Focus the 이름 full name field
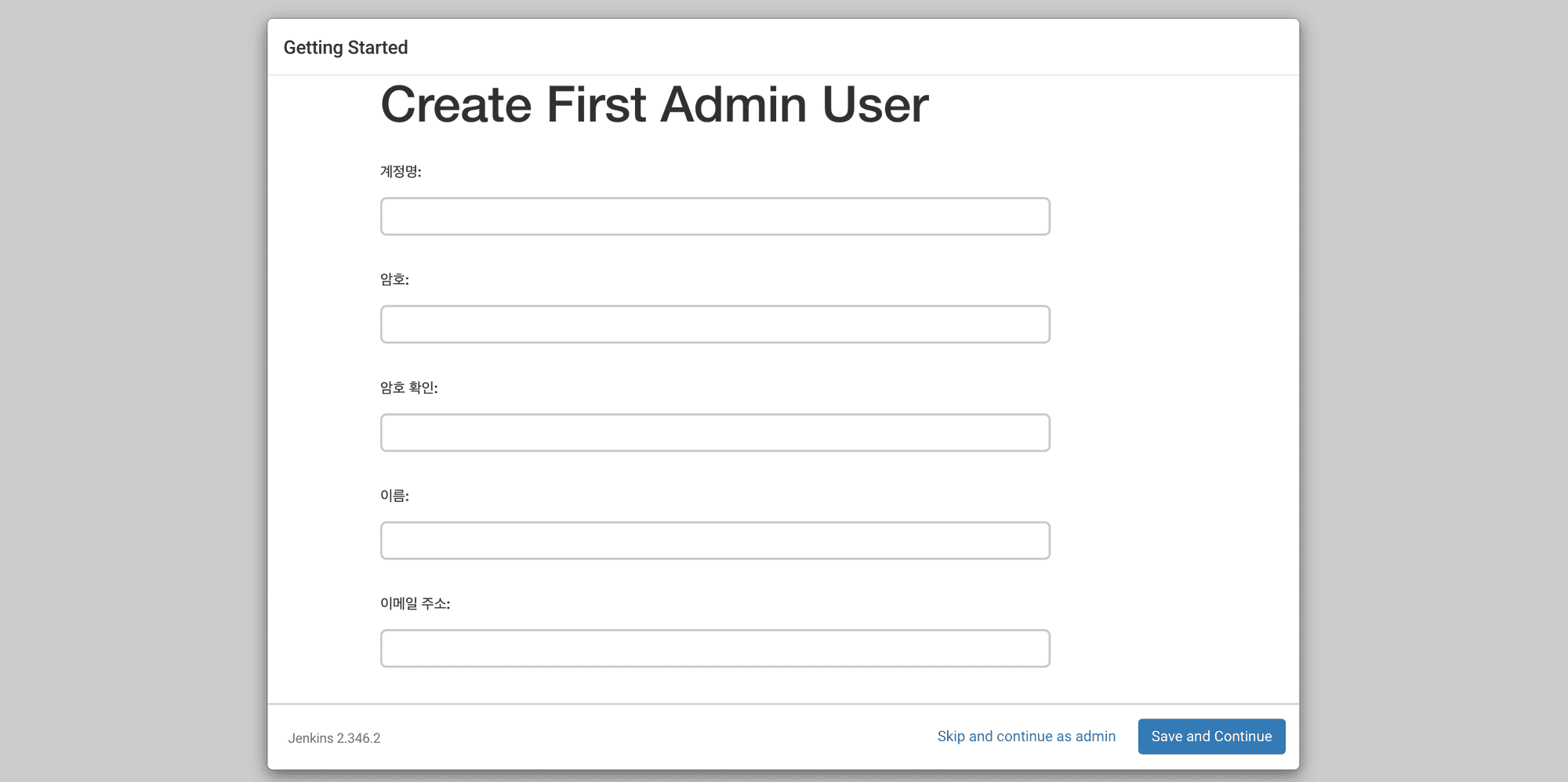The width and height of the screenshot is (1568, 782). click(x=714, y=540)
